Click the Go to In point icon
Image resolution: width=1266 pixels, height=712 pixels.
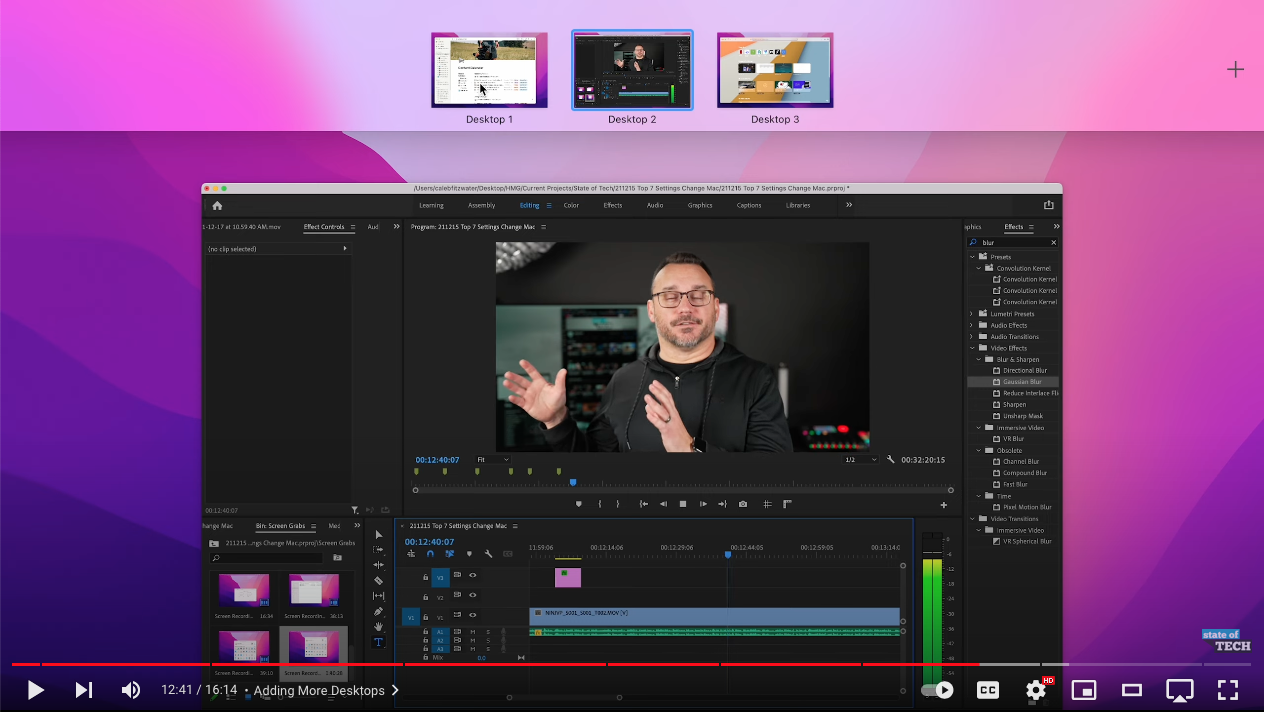point(644,504)
